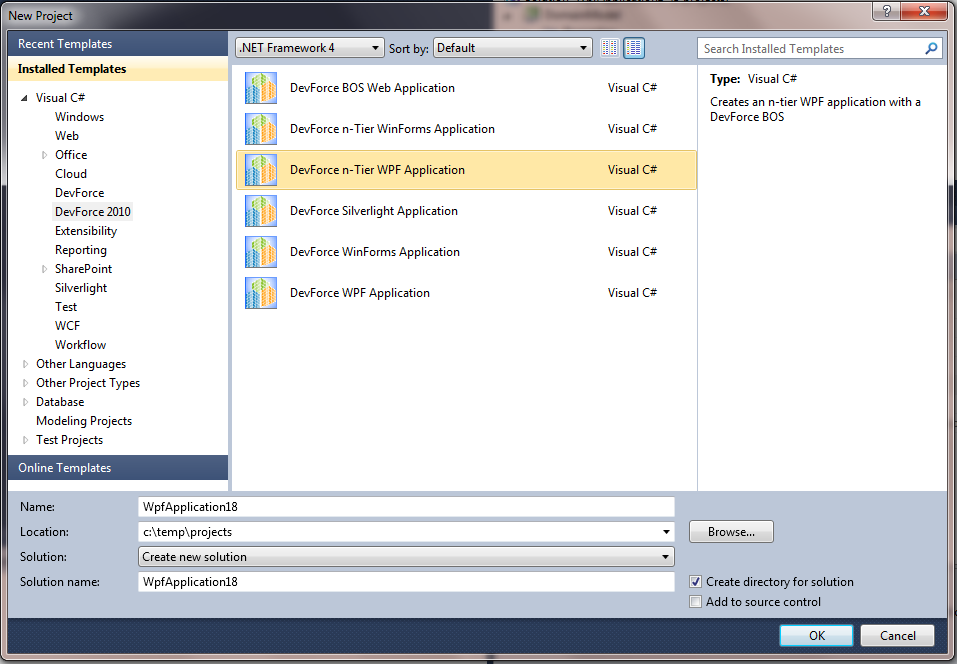Select the Reporting tree item
The width and height of the screenshot is (957, 664).
(x=81, y=250)
